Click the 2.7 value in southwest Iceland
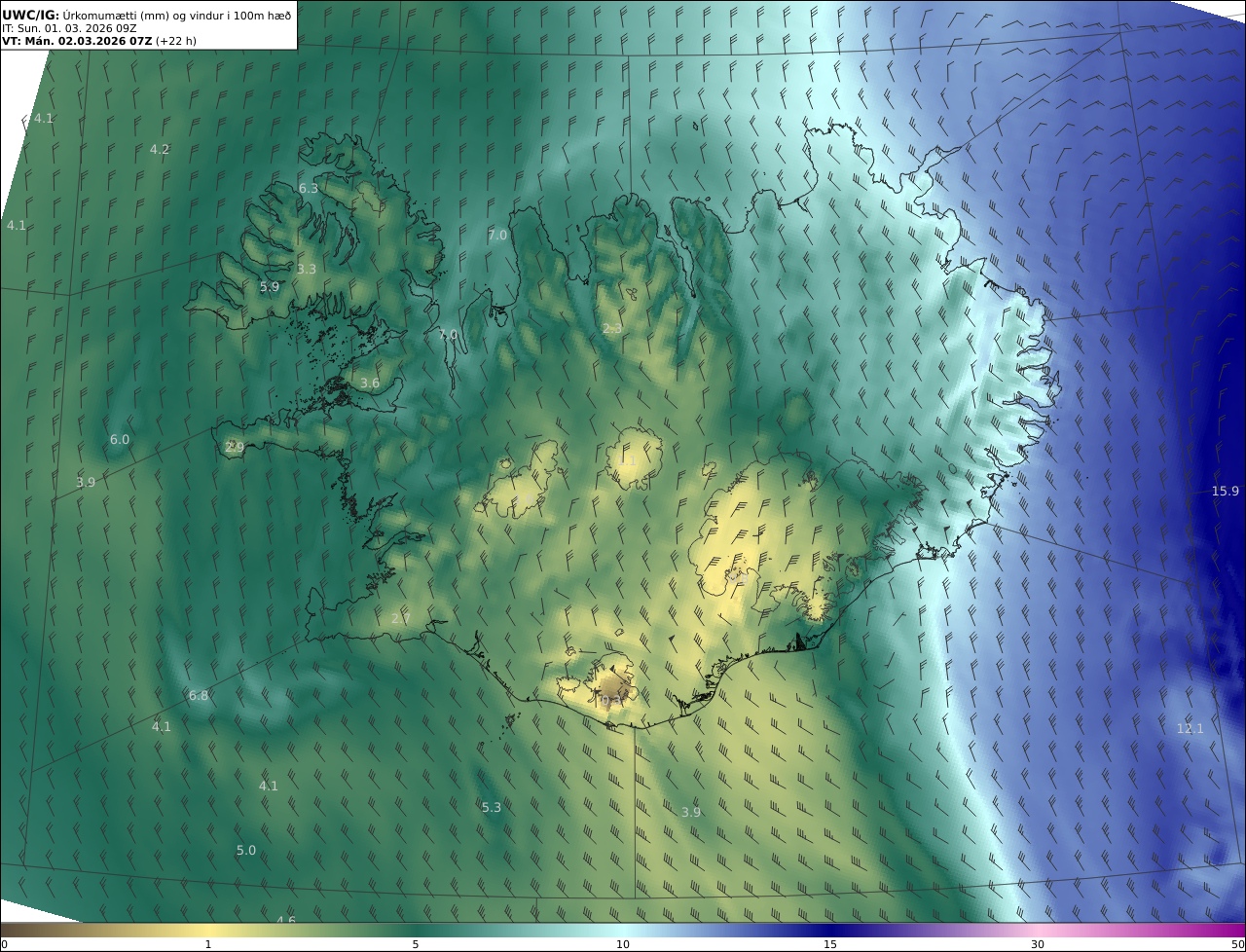The width and height of the screenshot is (1246, 952). click(401, 618)
